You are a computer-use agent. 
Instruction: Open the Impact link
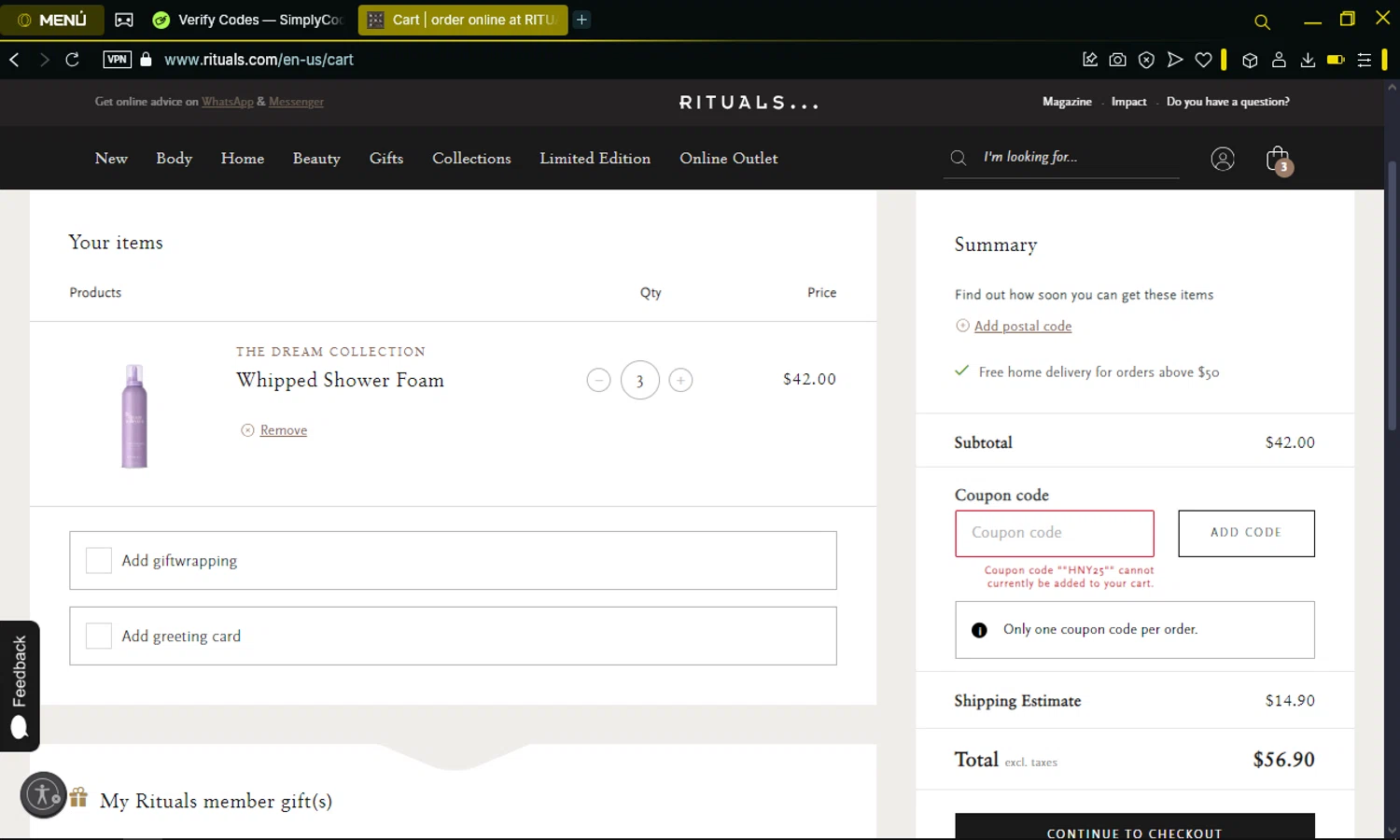[x=1128, y=102]
